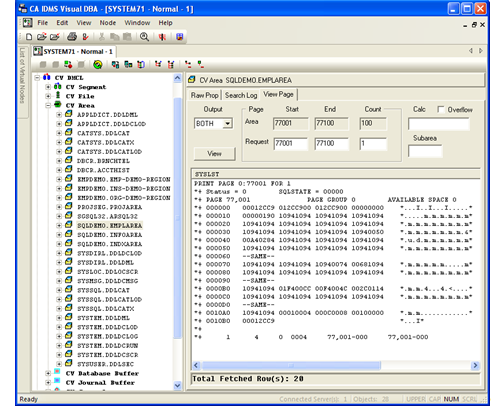This screenshot has width=491, height=415.
Task: Click the first teal window icon after refresh
Action: [x=115, y=64]
